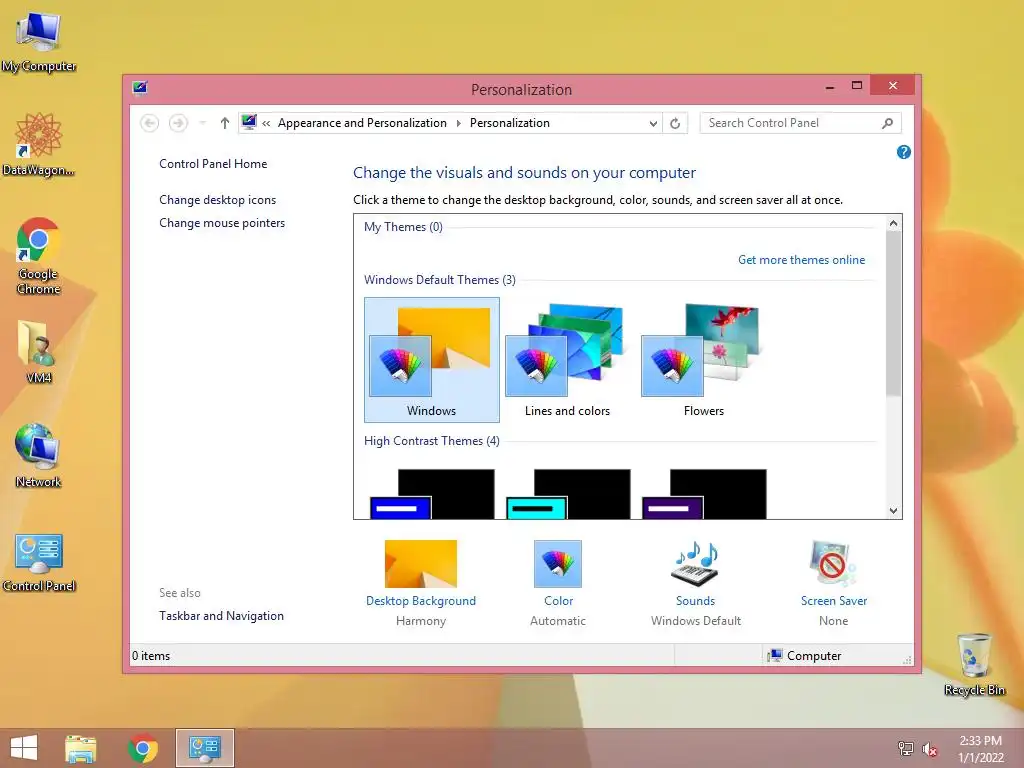Click the My Themes (0) group header

tap(403, 227)
